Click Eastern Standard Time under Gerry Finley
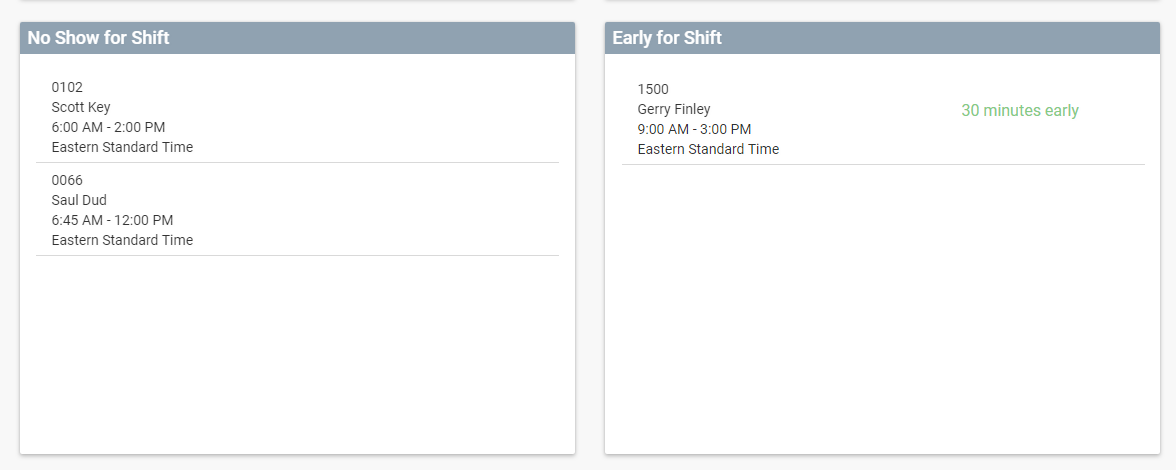This screenshot has height=470, width=1176. (x=708, y=149)
